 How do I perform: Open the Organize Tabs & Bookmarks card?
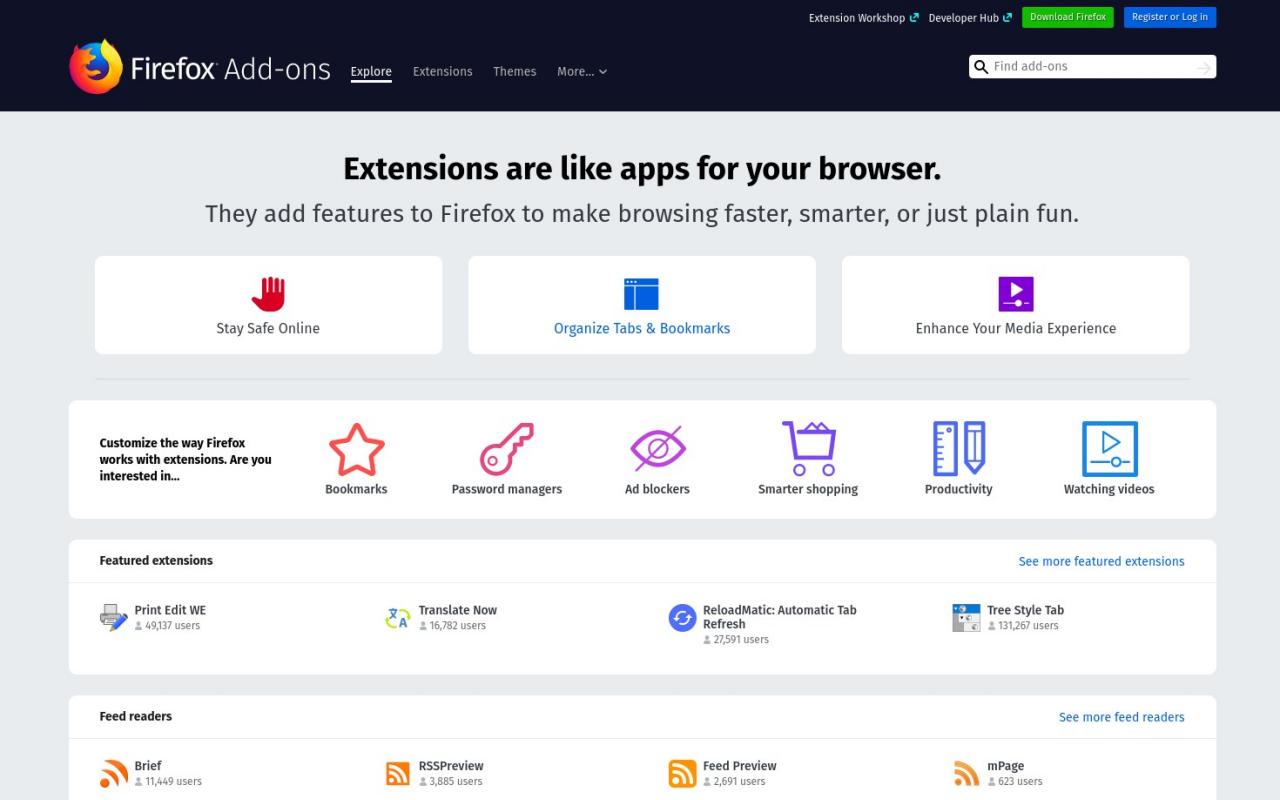pyautogui.click(x=642, y=305)
